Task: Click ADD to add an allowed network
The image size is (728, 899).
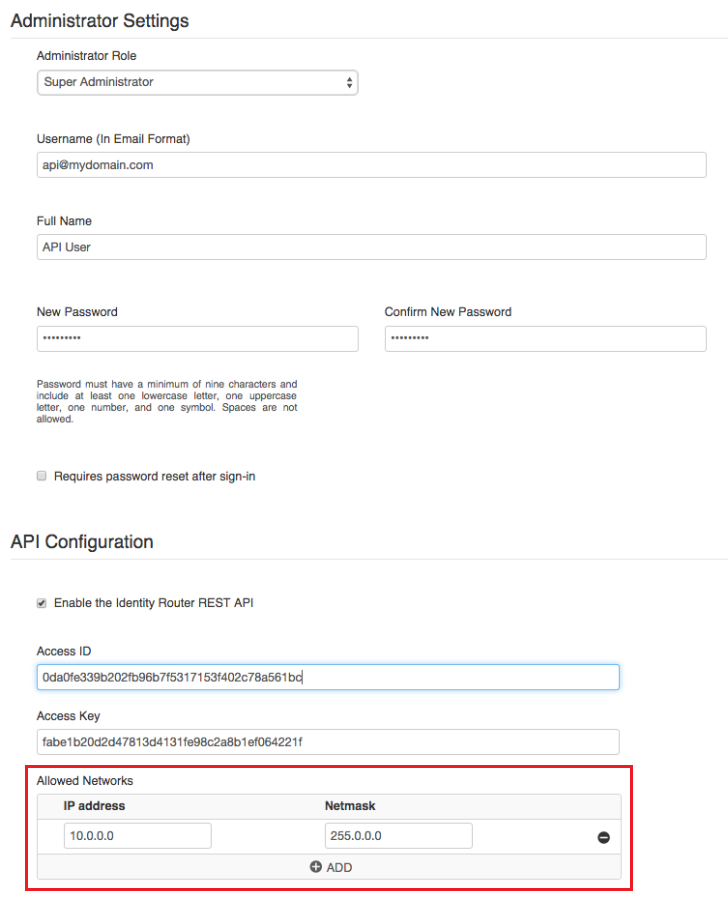Action: (330, 867)
